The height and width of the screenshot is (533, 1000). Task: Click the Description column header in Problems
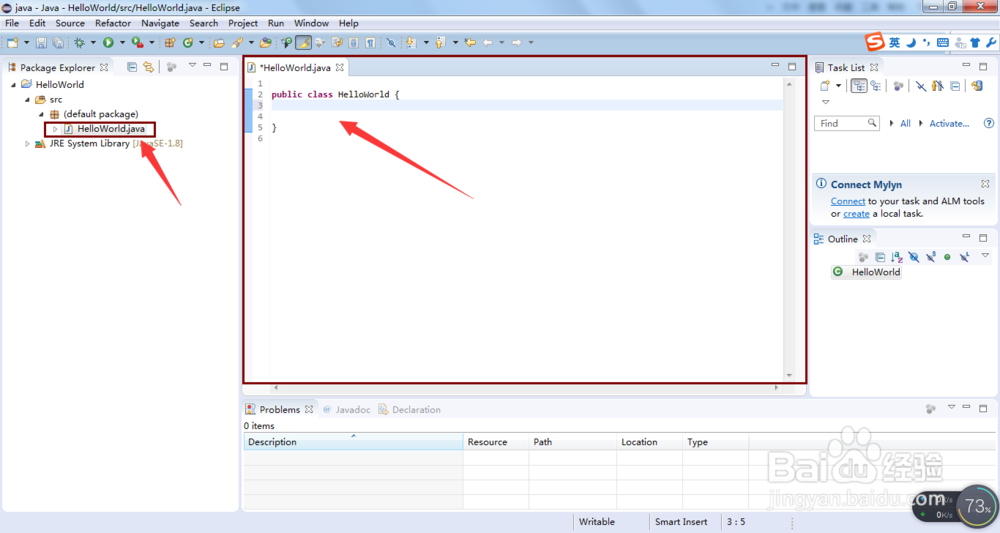tap(353, 442)
